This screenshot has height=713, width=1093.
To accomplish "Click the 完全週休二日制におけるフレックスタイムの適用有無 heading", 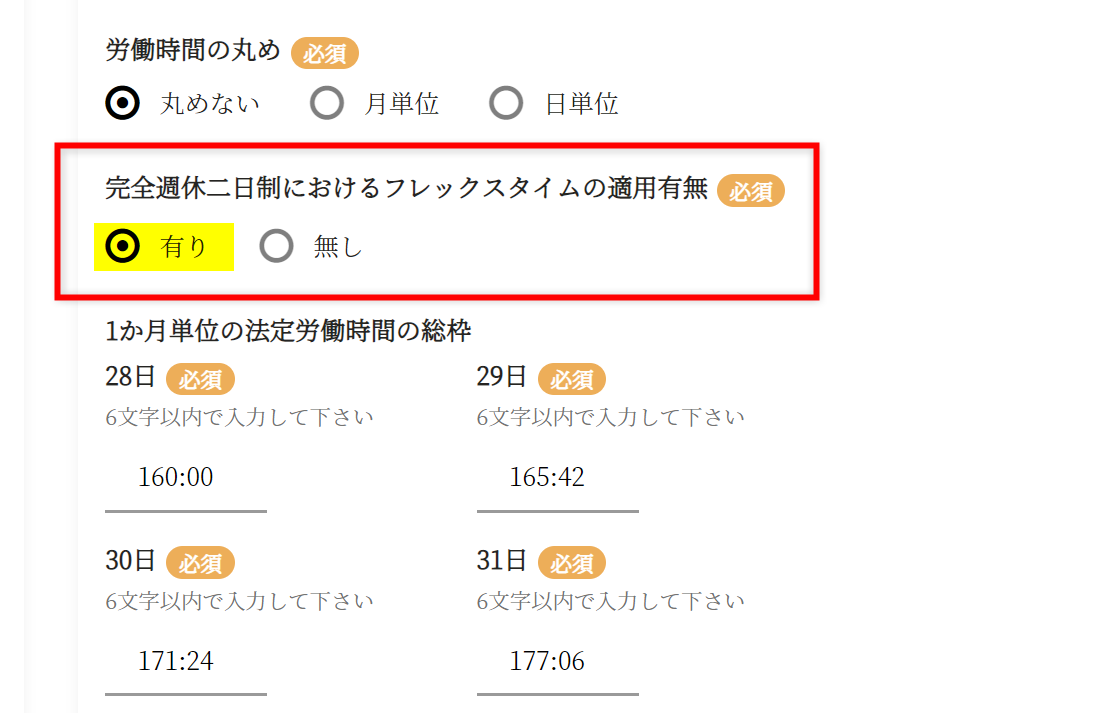I will [x=406, y=189].
